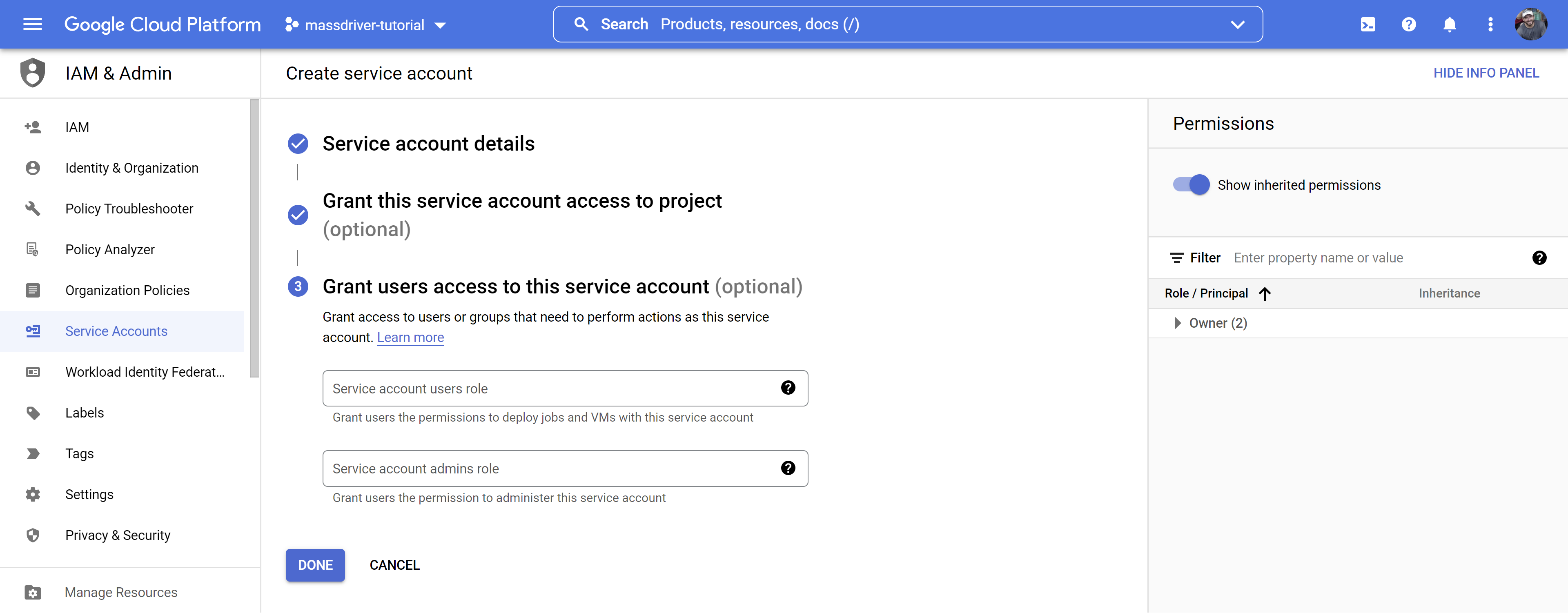Click the Privacy & Security shield icon

(x=33, y=535)
